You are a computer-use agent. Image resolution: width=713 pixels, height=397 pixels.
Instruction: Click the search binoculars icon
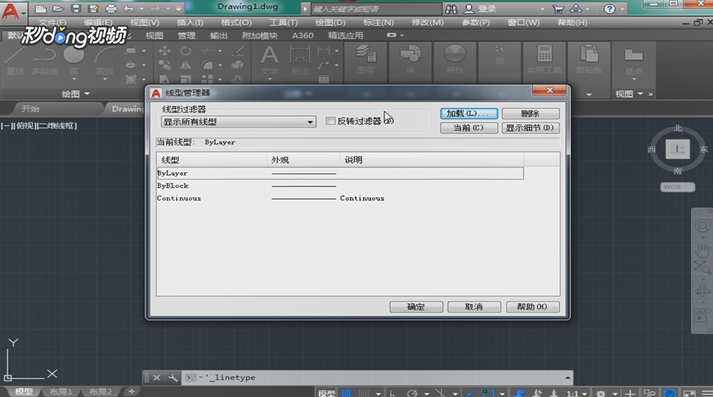tap(451, 9)
